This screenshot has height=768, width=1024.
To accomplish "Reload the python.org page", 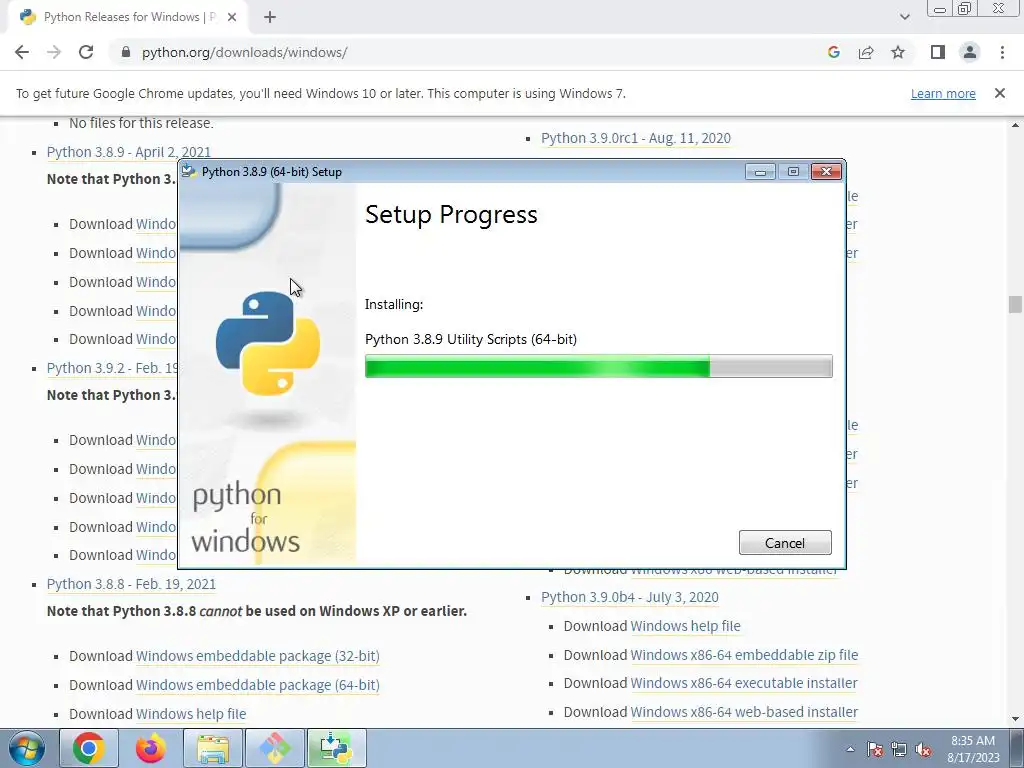I will click(86, 52).
